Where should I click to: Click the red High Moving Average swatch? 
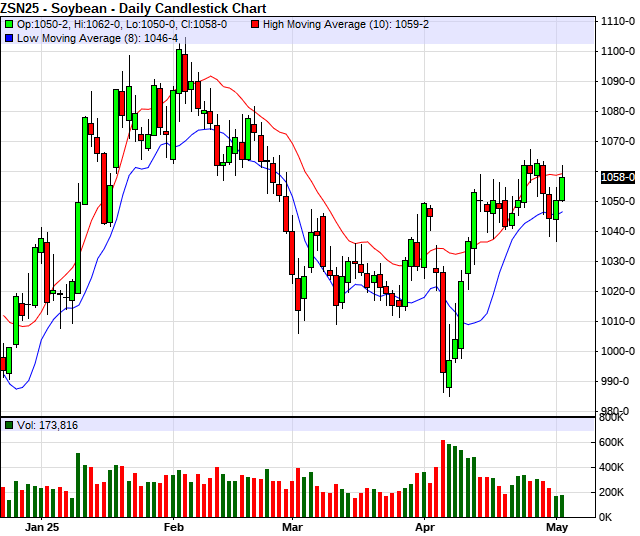[255, 23]
